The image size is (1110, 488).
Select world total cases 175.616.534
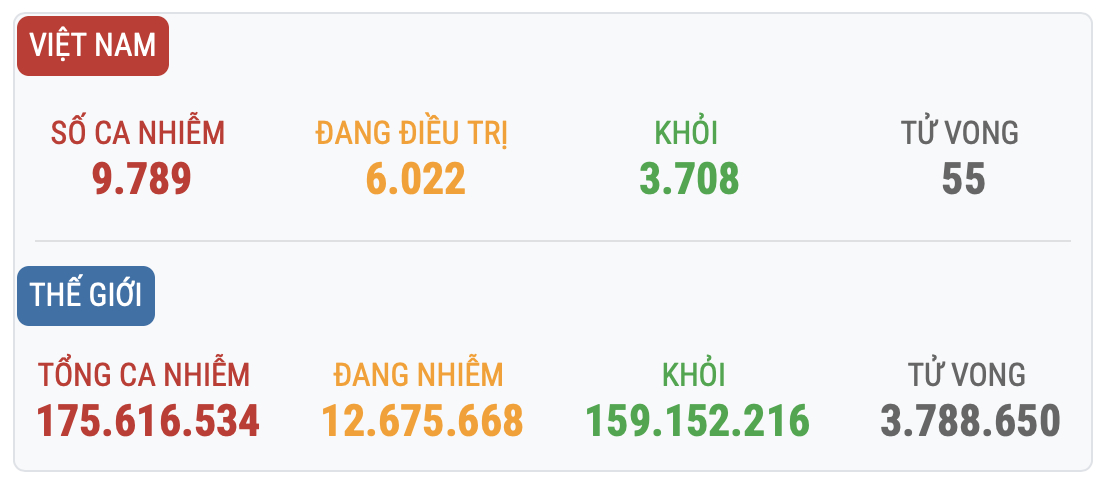pos(148,421)
